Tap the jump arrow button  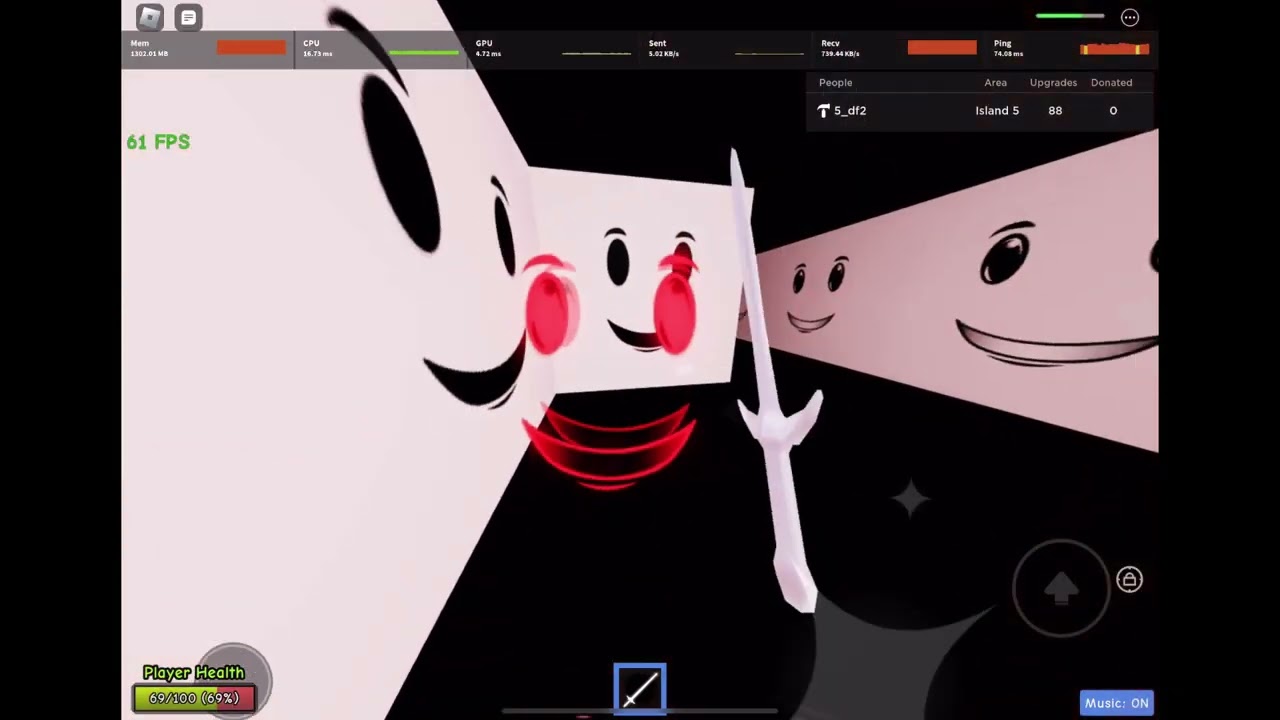pos(1061,588)
